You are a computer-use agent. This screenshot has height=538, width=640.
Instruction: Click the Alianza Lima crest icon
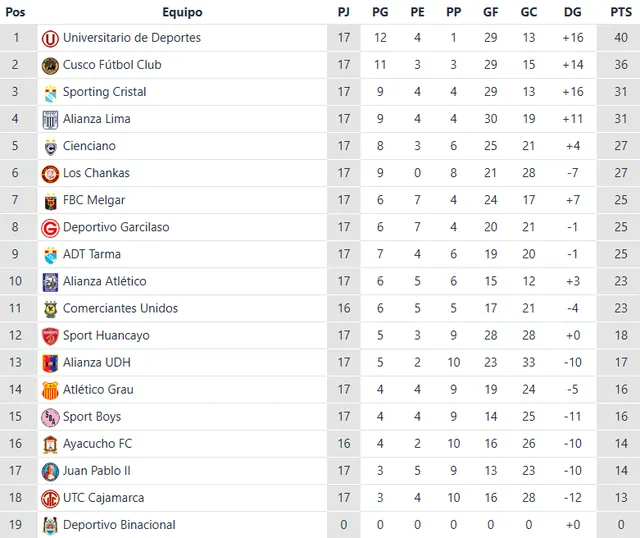tap(50, 119)
